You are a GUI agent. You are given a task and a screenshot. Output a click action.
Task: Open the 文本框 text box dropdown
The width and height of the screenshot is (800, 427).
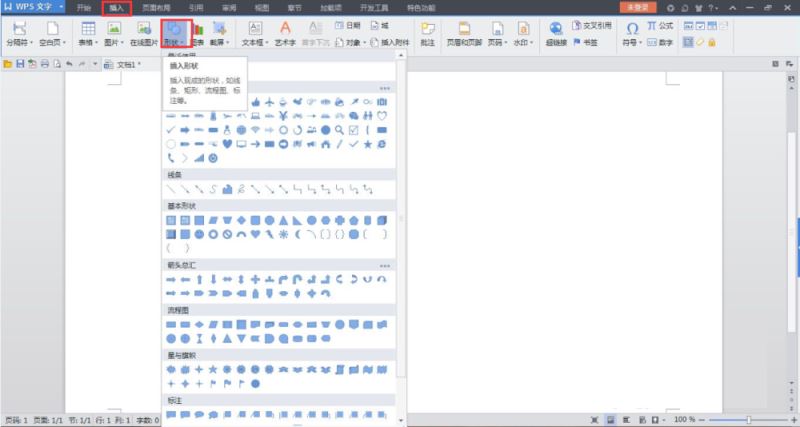255,34
